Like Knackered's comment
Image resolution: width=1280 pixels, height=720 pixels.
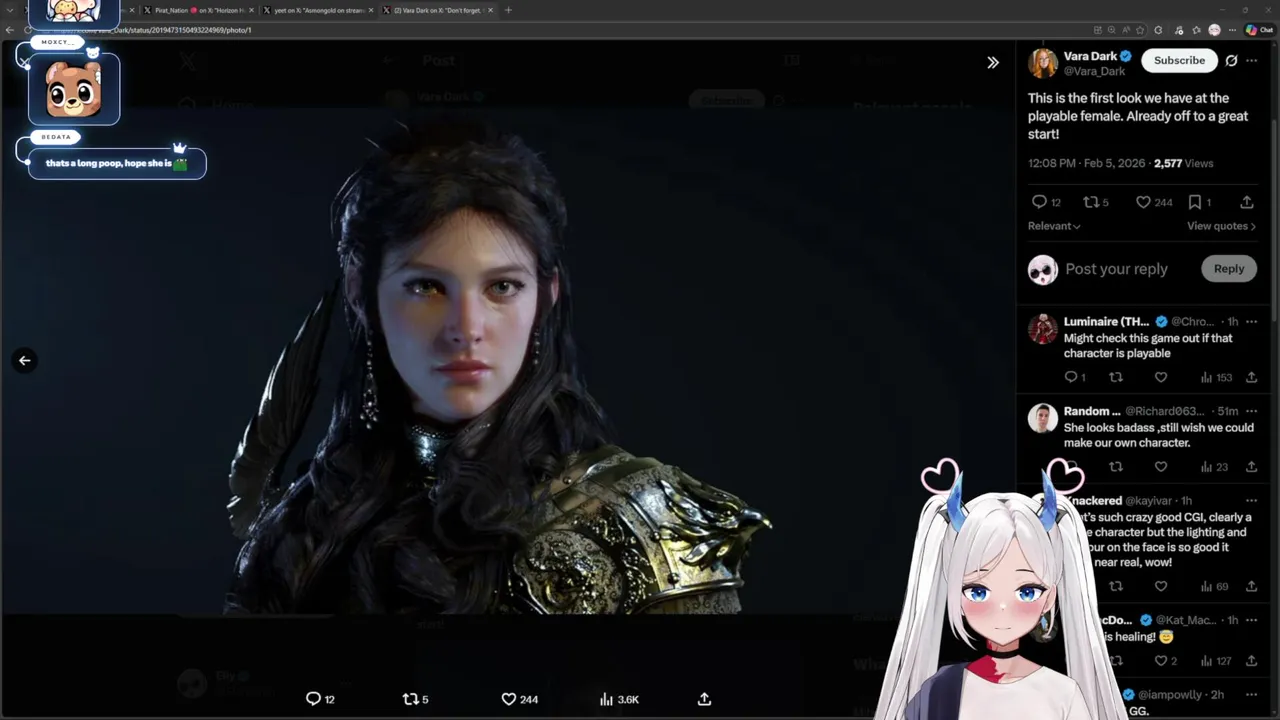(1161, 586)
